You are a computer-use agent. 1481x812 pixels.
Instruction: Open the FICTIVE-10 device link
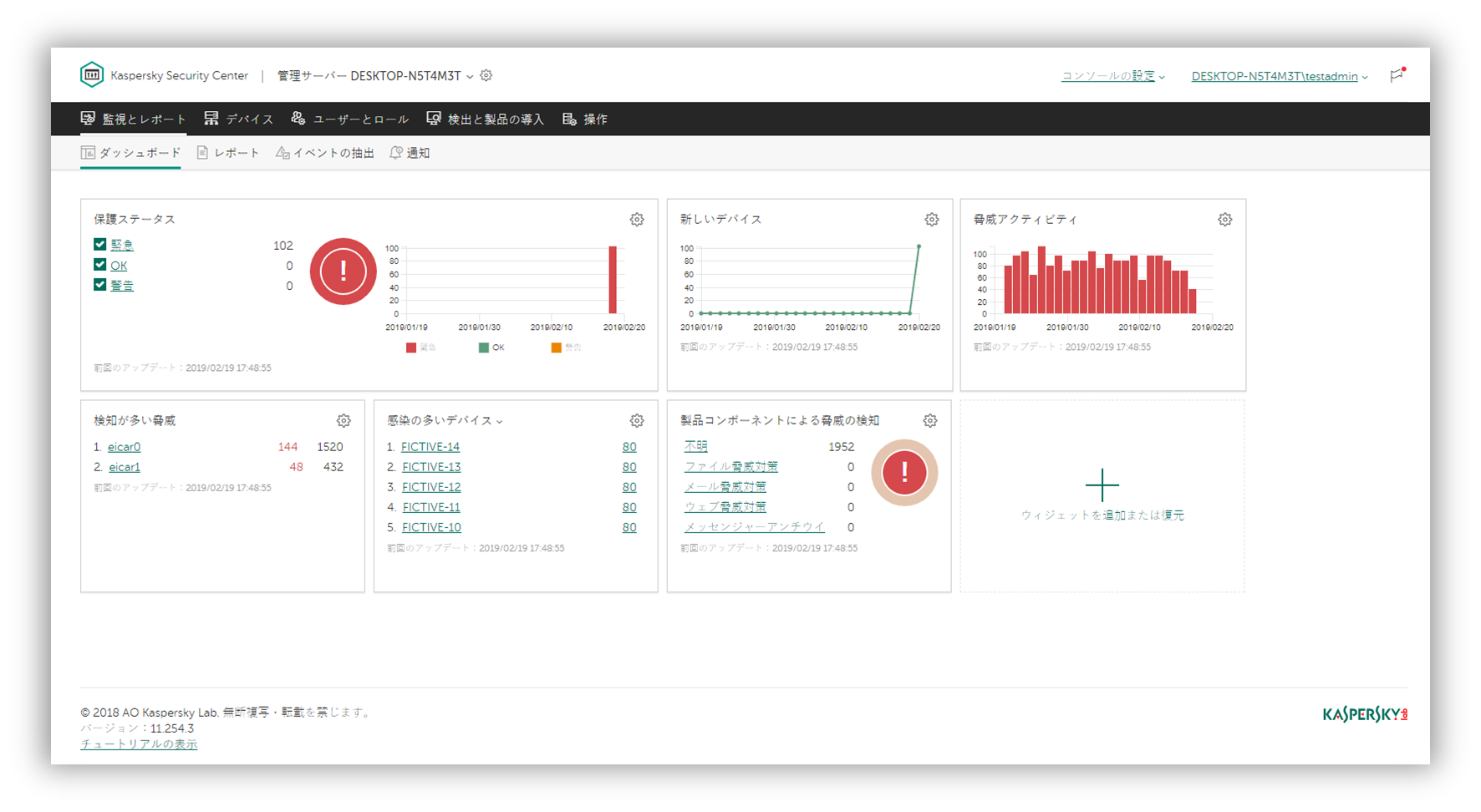coord(431,527)
